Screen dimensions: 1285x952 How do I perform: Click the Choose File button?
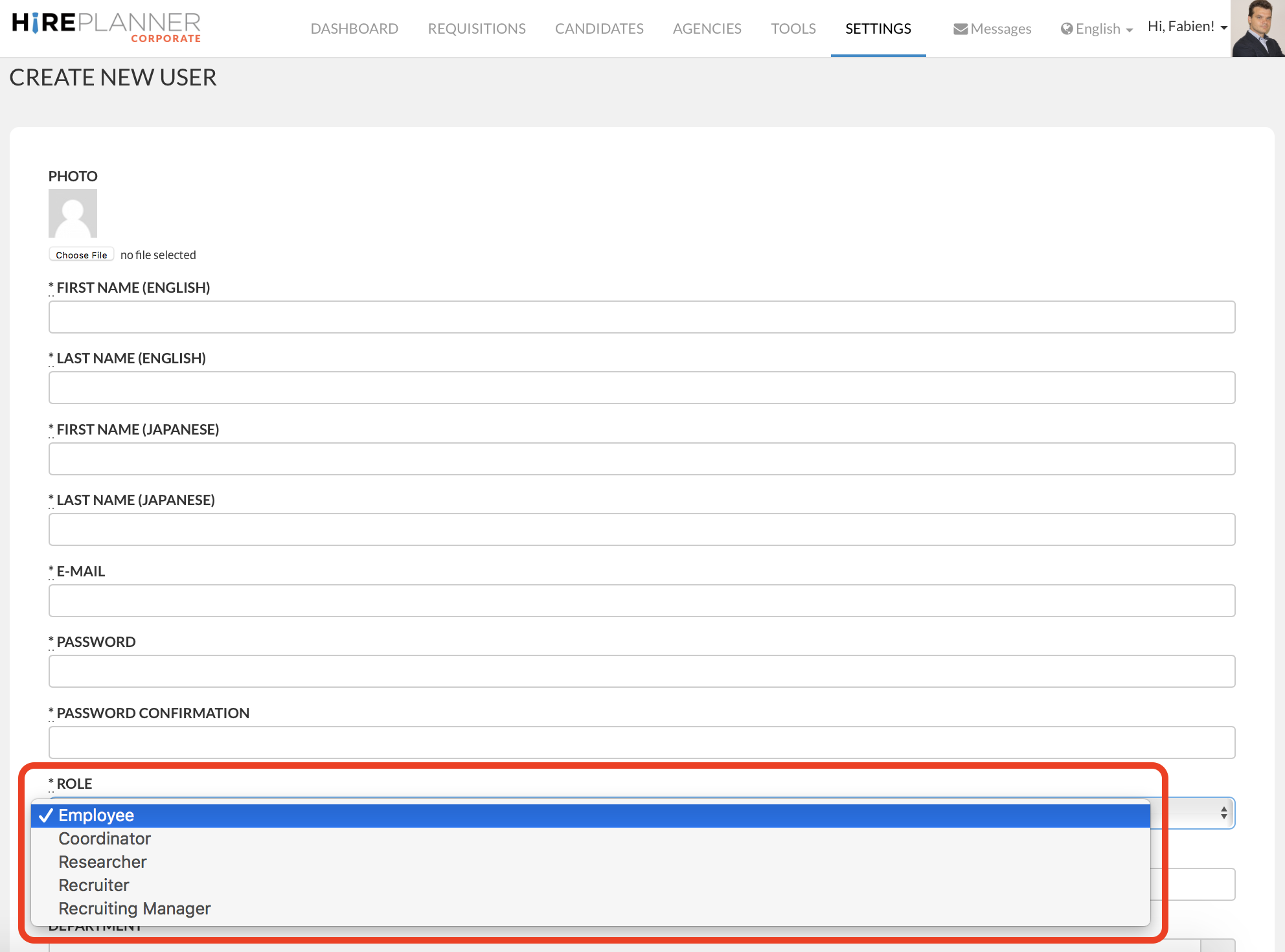click(x=82, y=255)
